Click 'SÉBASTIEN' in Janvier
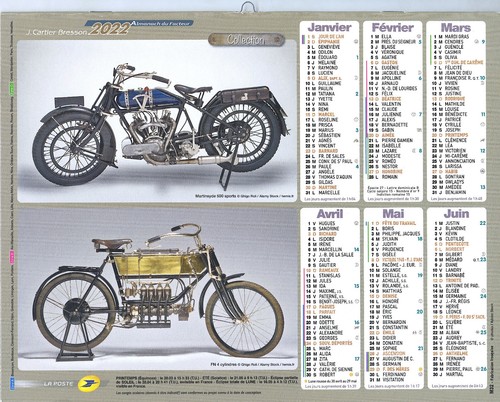The width and height of the screenshot is (500, 402). [x=329, y=135]
